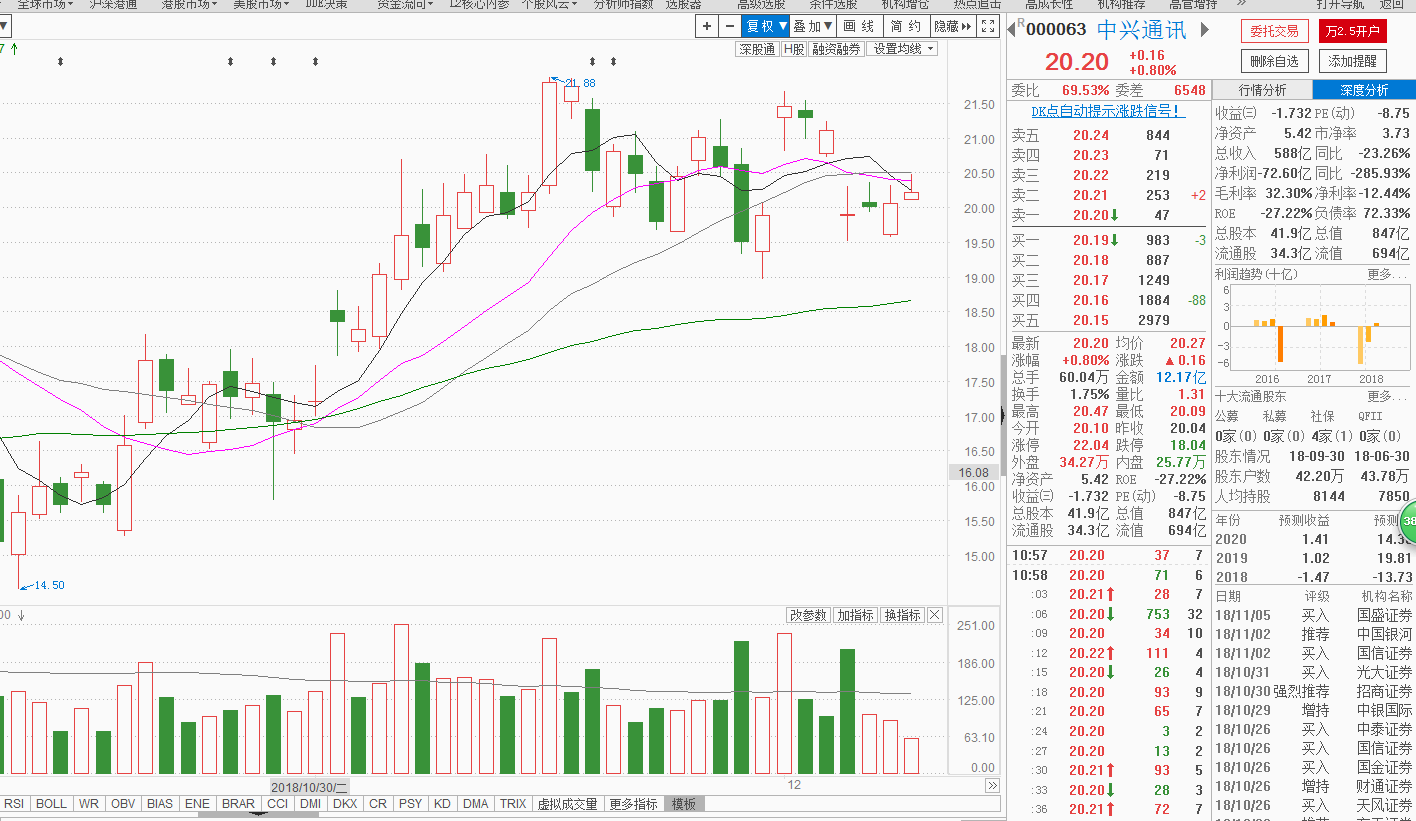1416x821 pixels.
Task: Activate the 画线 drawing tool
Action: point(859,26)
